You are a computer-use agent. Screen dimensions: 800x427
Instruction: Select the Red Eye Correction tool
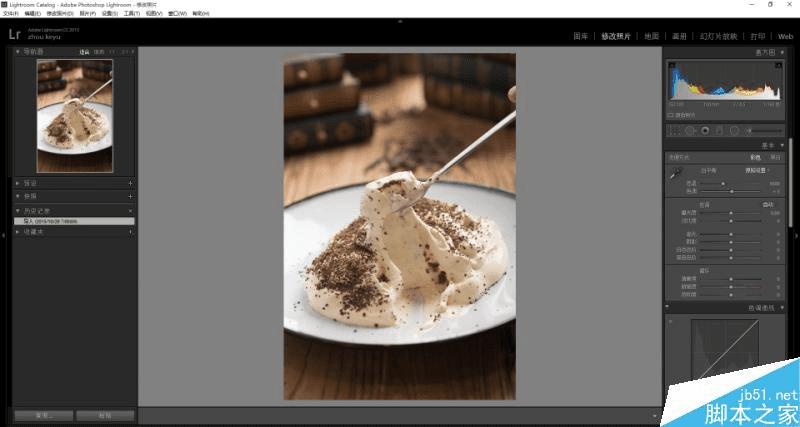click(705, 131)
